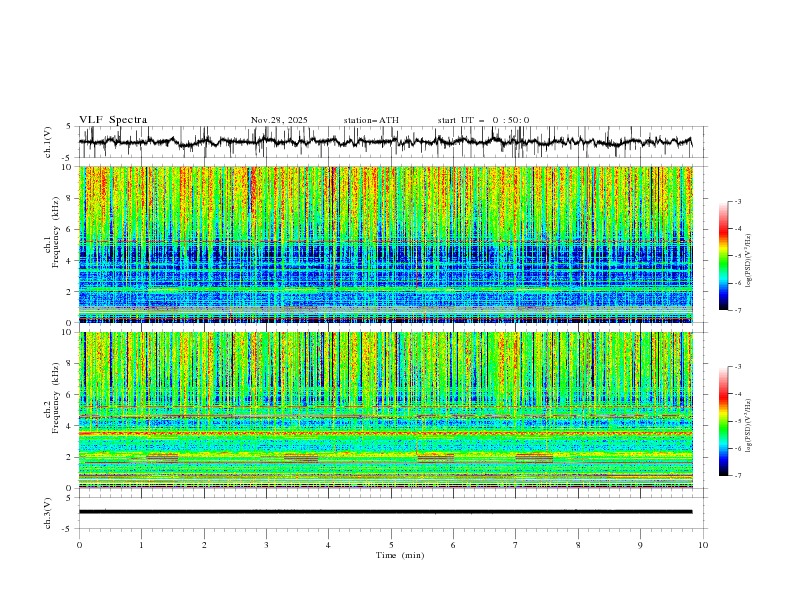
Task: Click the 2 kHz burst near minute 1 in ch.2
Action: [x=162, y=458]
